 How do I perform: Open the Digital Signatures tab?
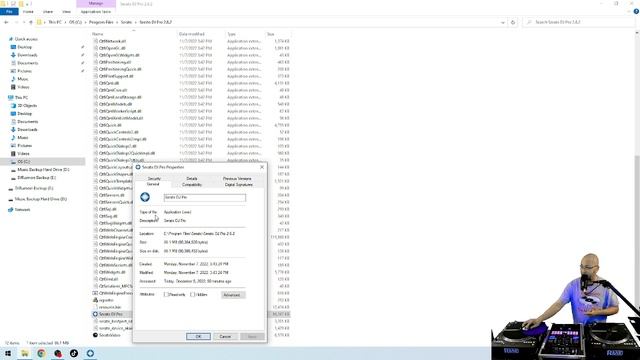[239, 185]
